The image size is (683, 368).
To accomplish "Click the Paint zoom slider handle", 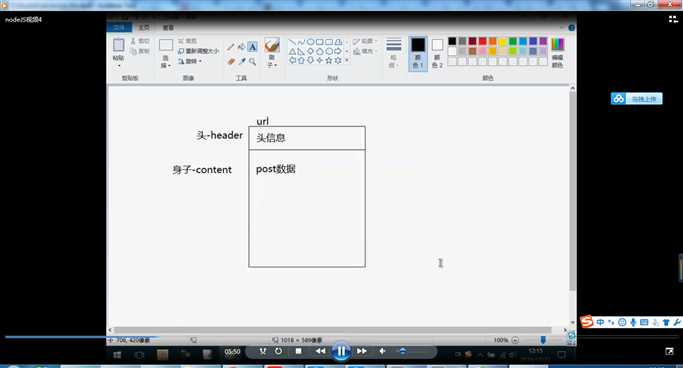I will pyautogui.click(x=543, y=340).
